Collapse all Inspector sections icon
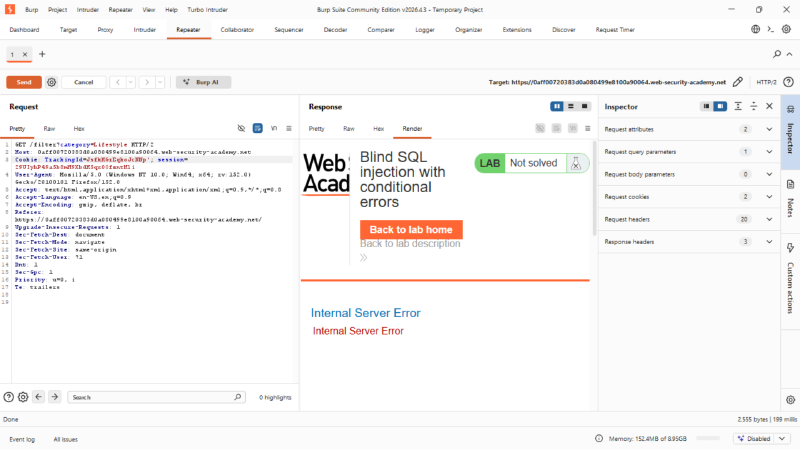This screenshot has height=450, width=800. (x=754, y=106)
